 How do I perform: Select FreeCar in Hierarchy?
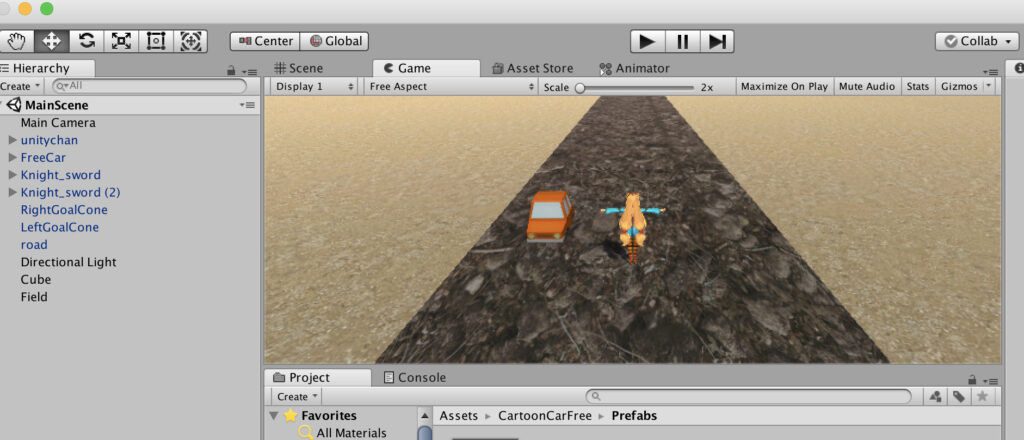[43, 157]
